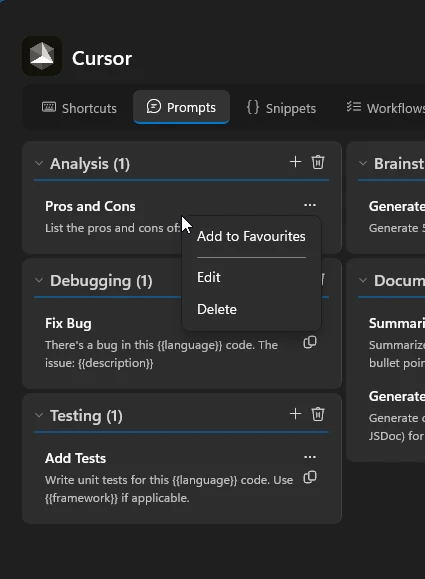Image resolution: width=425 pixels, height=579 pixels.
Task: Open the Add Tests more options menu
Action: click(310, 457)
